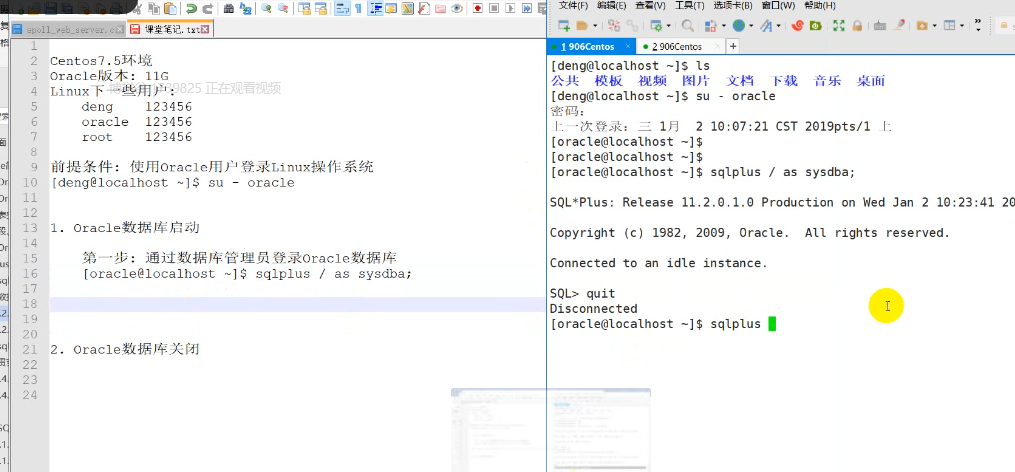This screenshot has width=1015, height=472.
Task: Expand layout dropdown arrow in Xshell
Action: click(962, 26)
